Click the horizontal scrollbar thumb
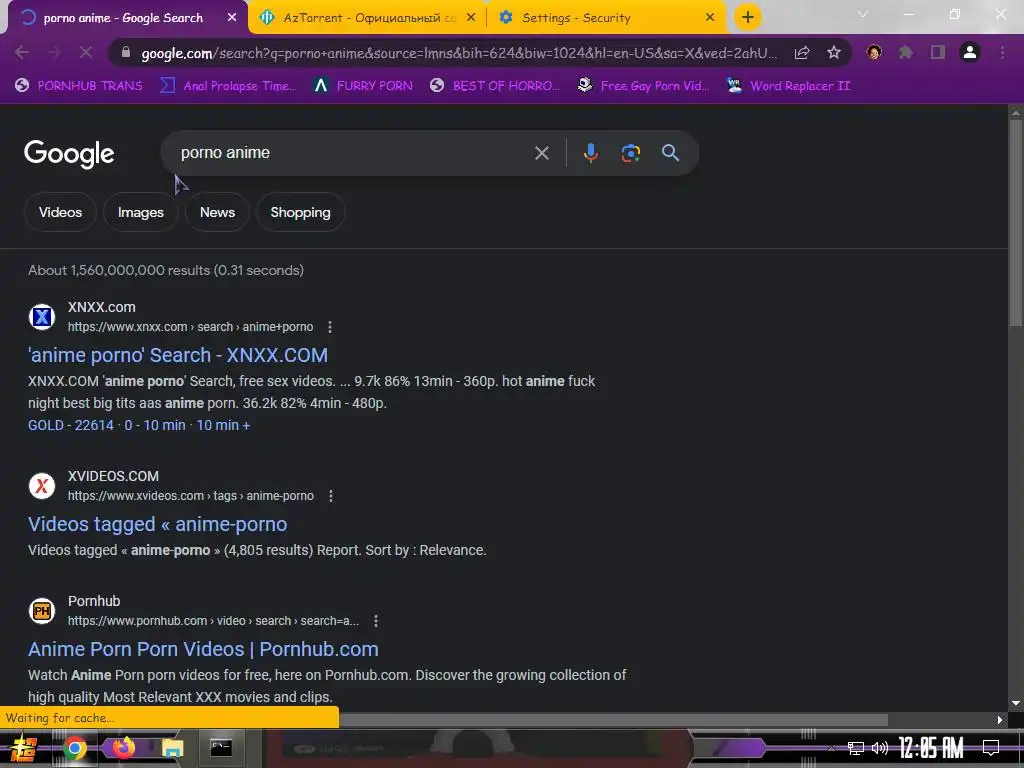Viewport: 1024px width, 768px height. [613, 720]
